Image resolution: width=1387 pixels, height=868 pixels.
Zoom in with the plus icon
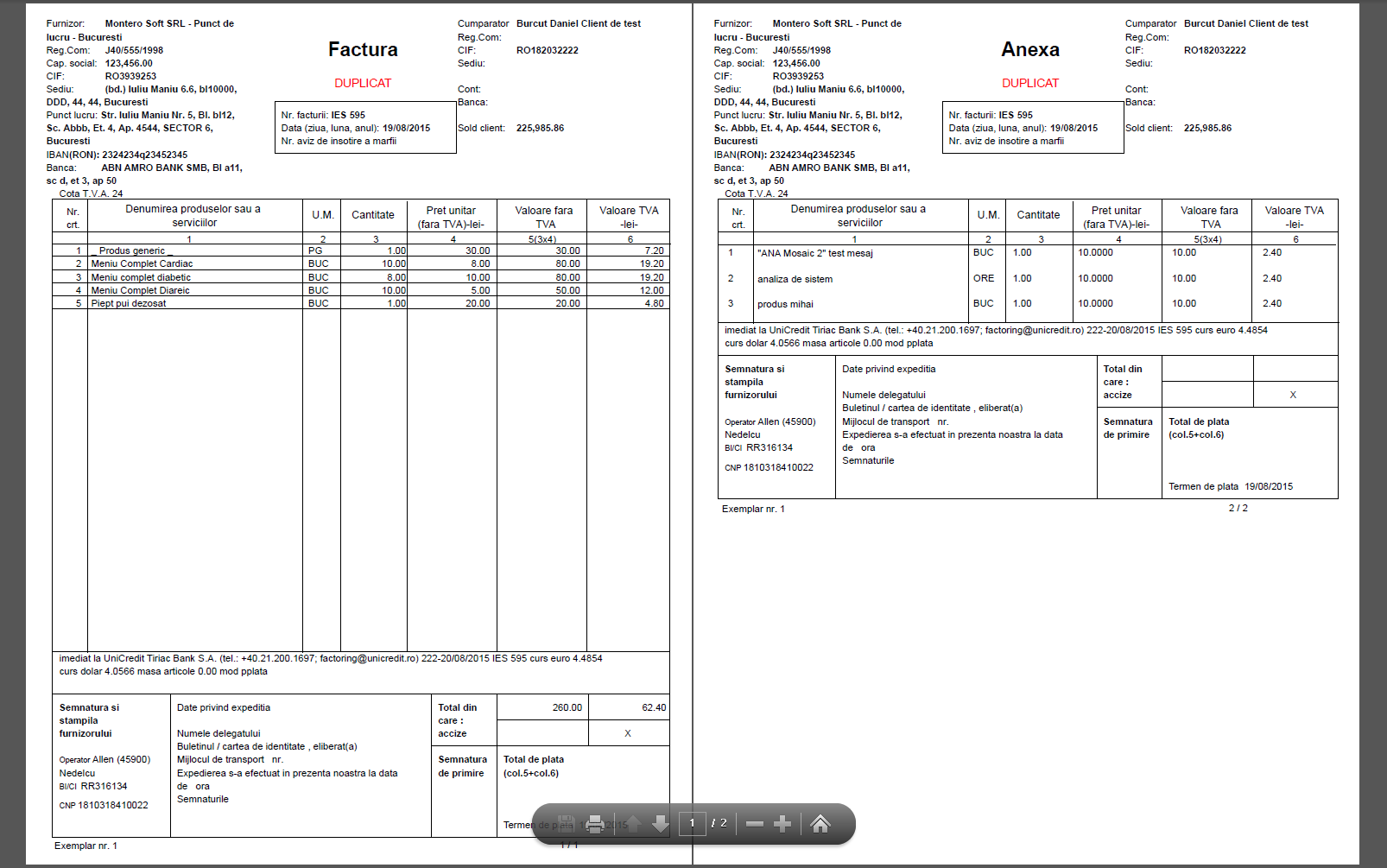tap(782, 824)
